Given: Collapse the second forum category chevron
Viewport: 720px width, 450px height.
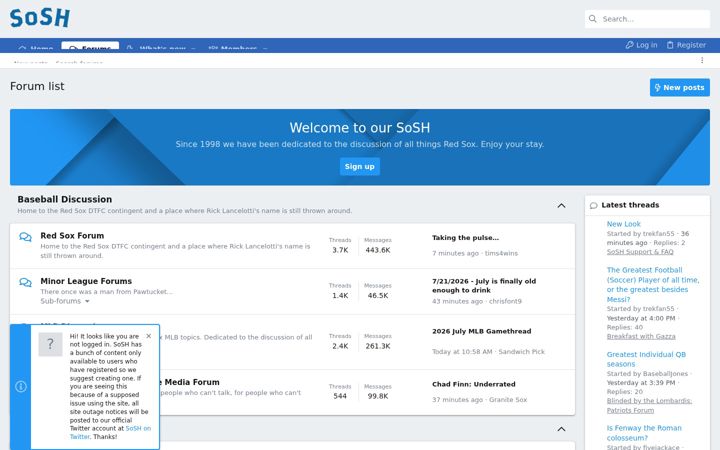Looking at the screenshot, I should point(561,429).
